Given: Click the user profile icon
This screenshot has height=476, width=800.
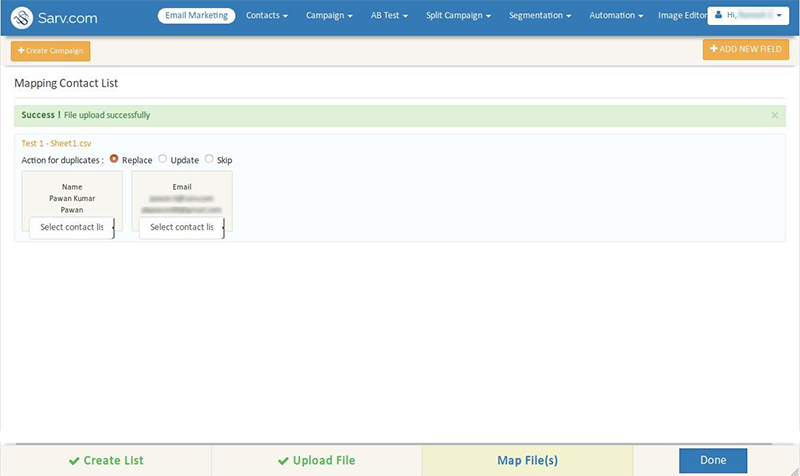Looking at the screenshot, I should point(718,15).
